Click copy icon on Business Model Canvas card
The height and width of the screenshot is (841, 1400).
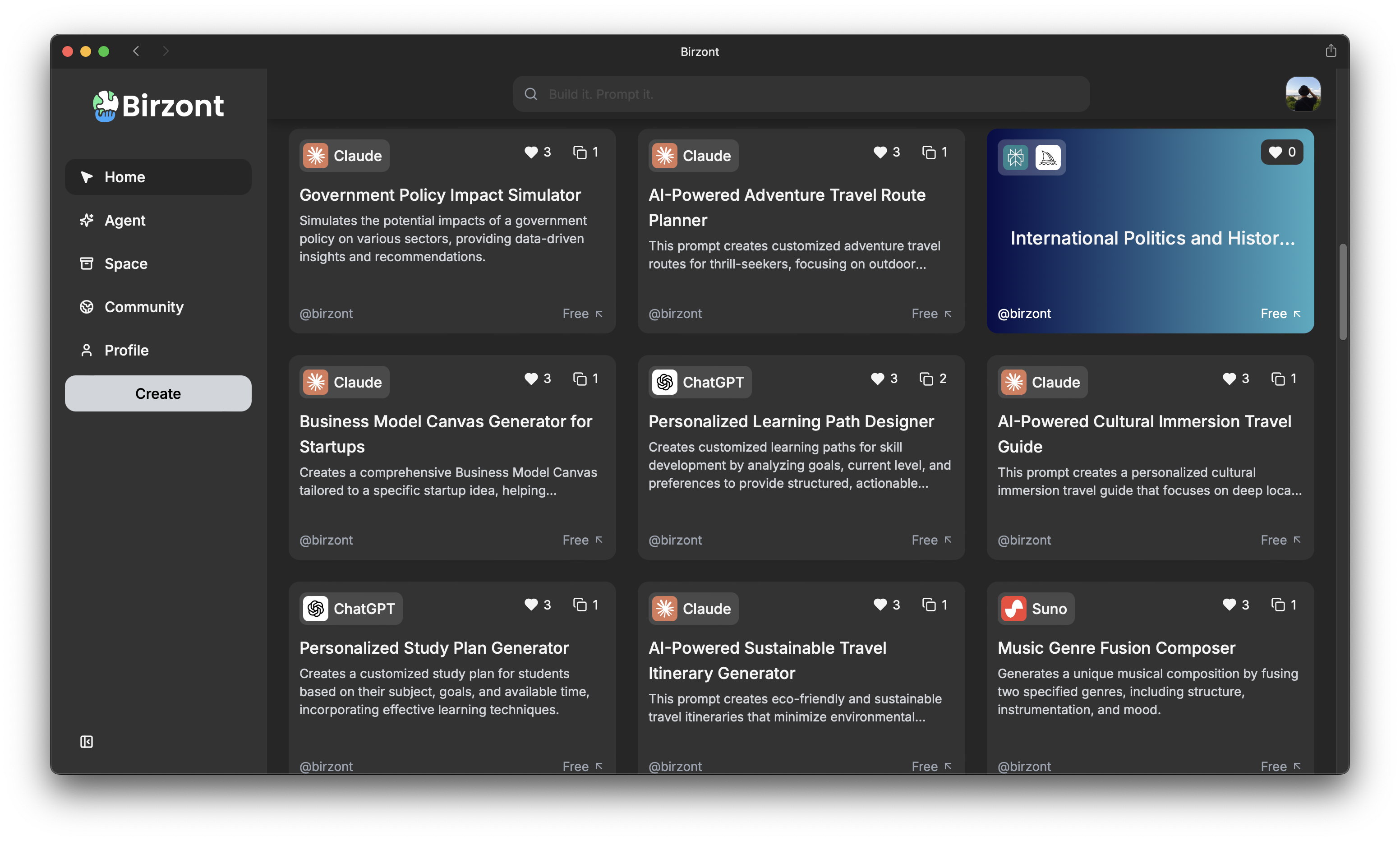coord(580,379)
